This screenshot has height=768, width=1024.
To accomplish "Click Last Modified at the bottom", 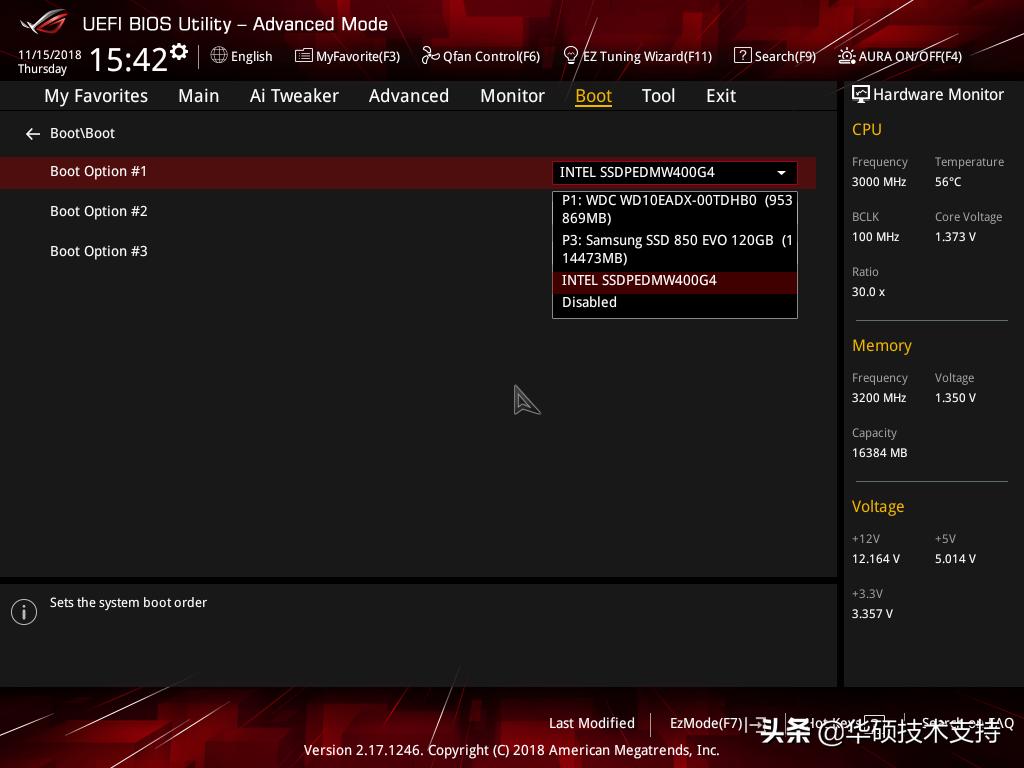I will coord(592,723).
